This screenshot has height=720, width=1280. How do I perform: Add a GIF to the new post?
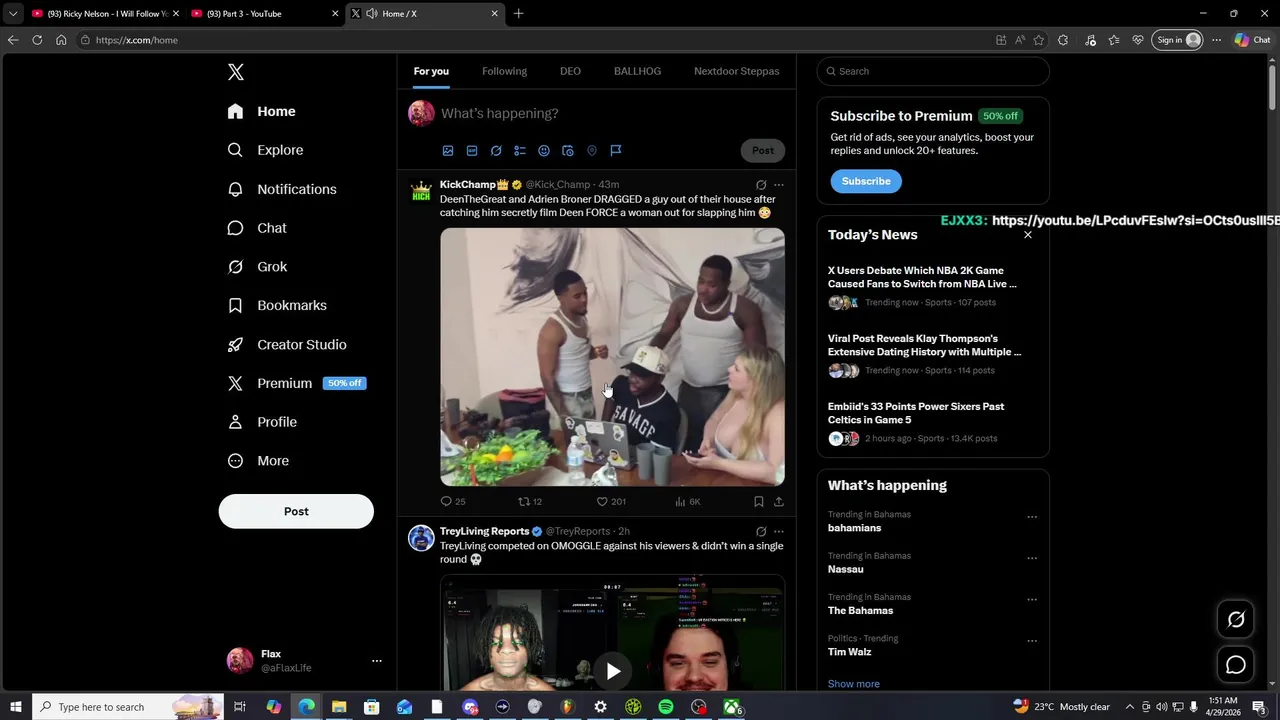(x=472, y=151)
